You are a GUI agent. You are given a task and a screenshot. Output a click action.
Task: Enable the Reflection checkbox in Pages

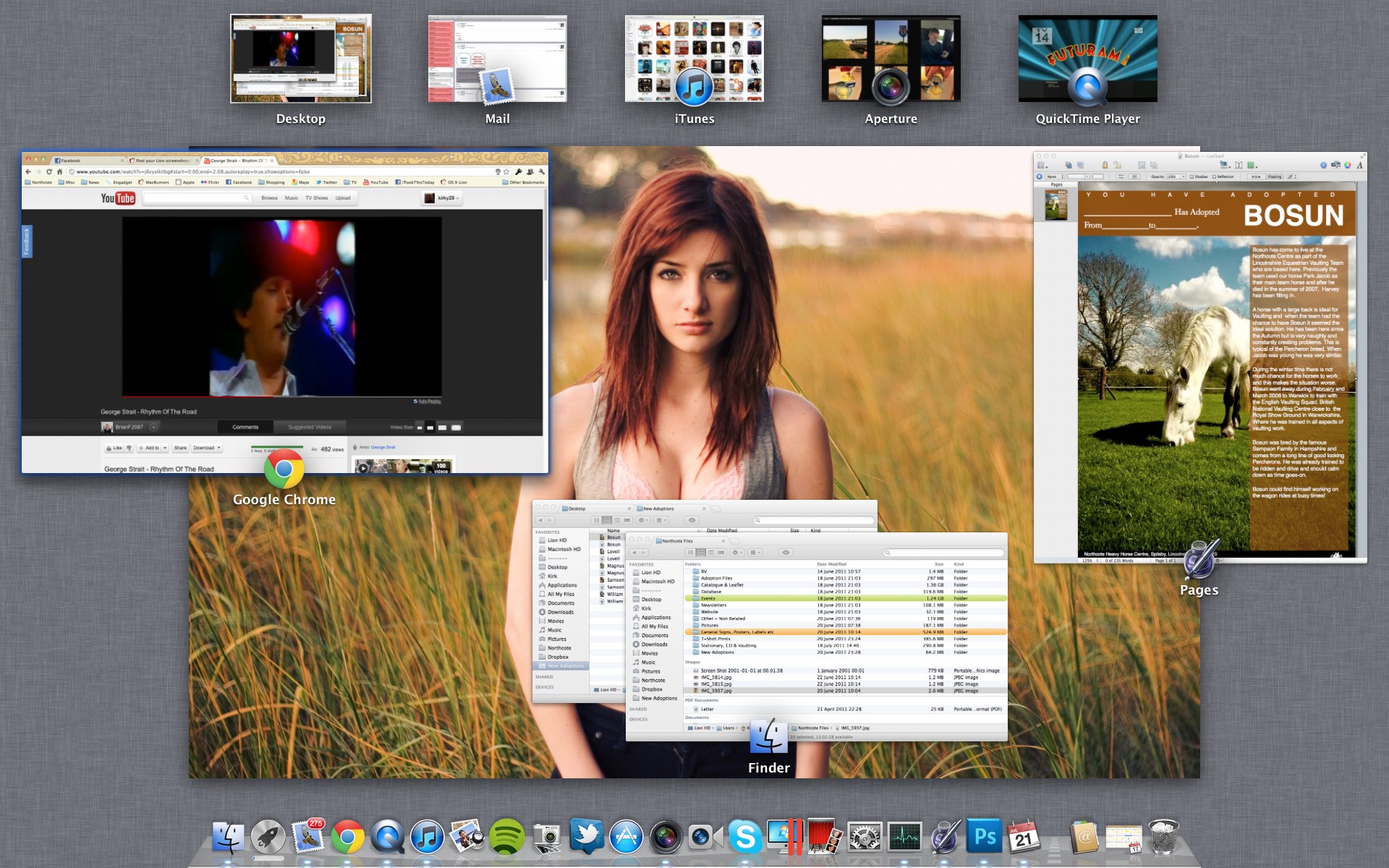[x=1215, y=176]
